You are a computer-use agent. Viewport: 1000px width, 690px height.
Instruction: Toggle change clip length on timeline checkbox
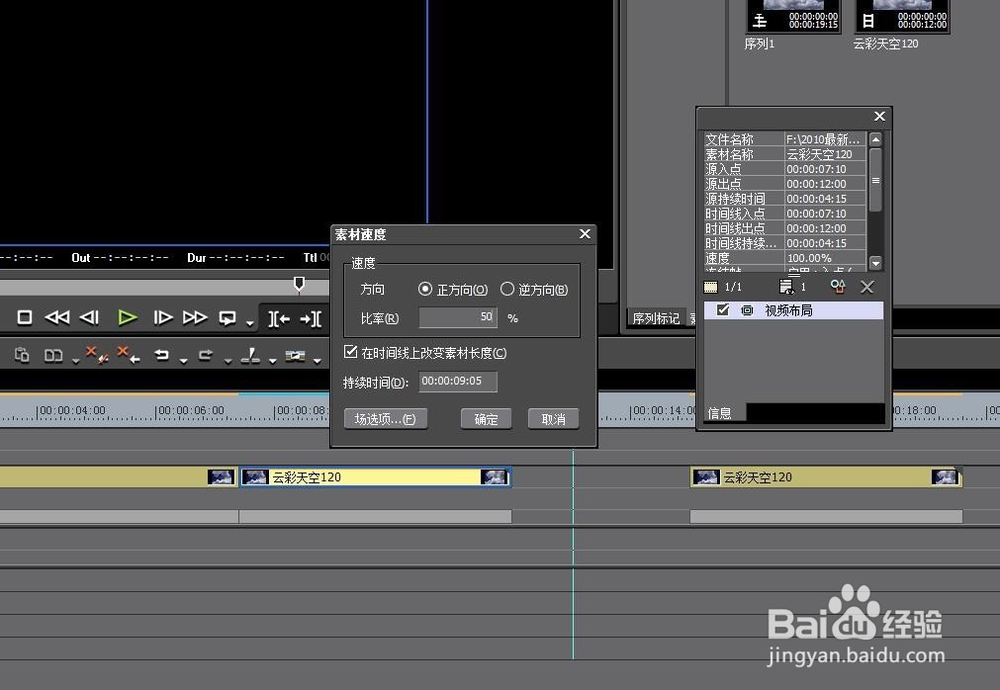click(x=350, y=351)
